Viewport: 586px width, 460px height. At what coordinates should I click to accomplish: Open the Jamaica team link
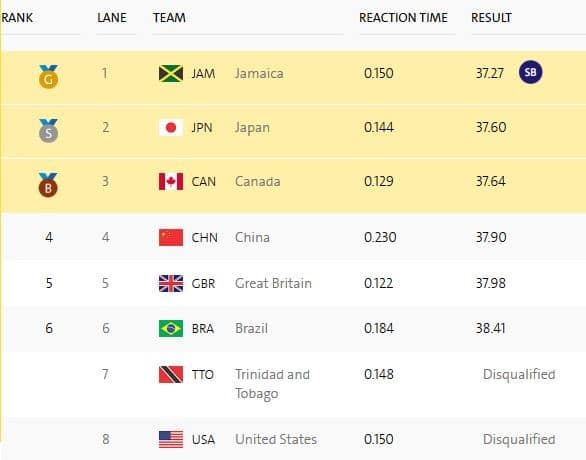click(259, 73)
